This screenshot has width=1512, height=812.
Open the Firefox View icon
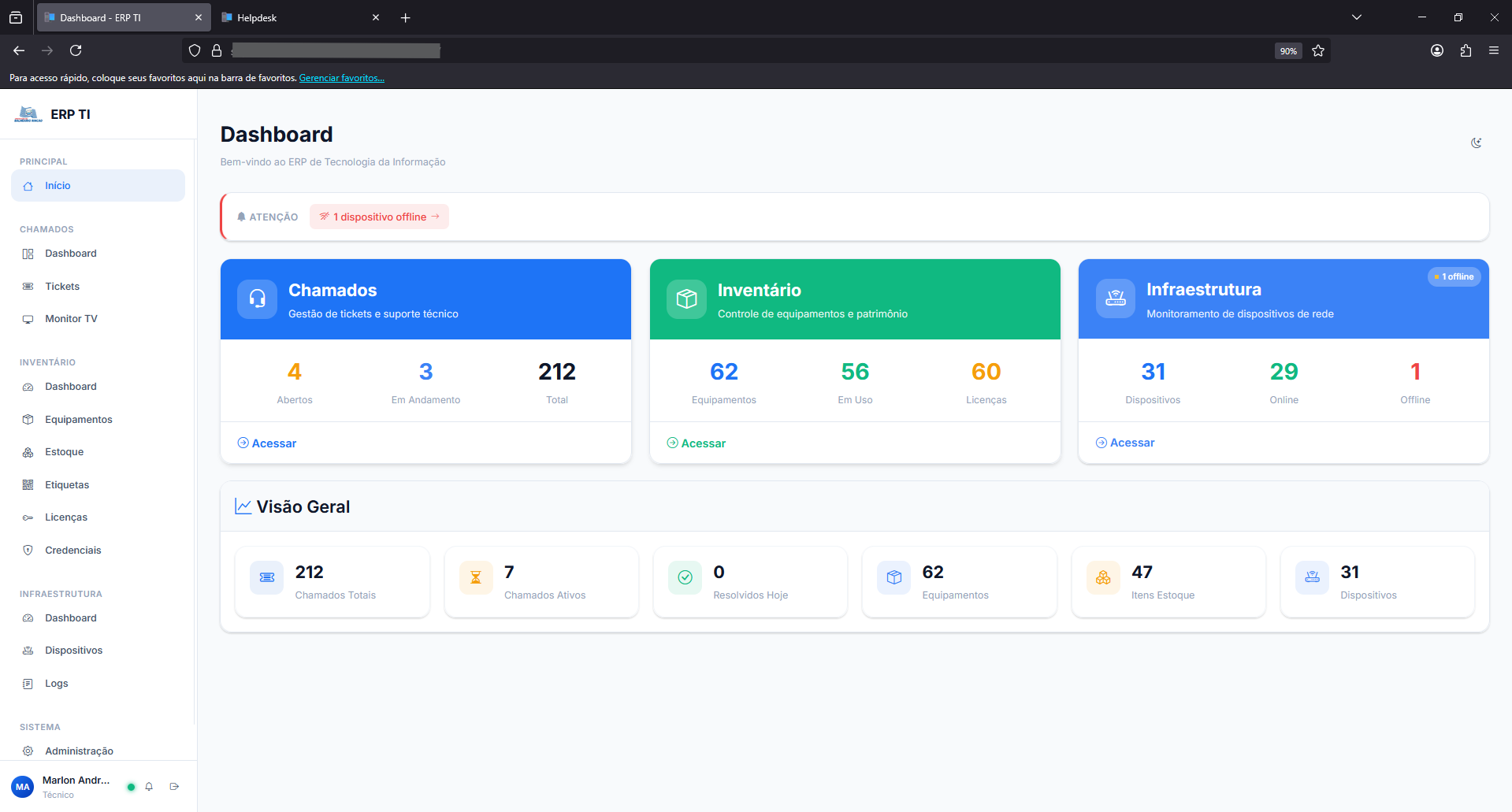point(16,17)
